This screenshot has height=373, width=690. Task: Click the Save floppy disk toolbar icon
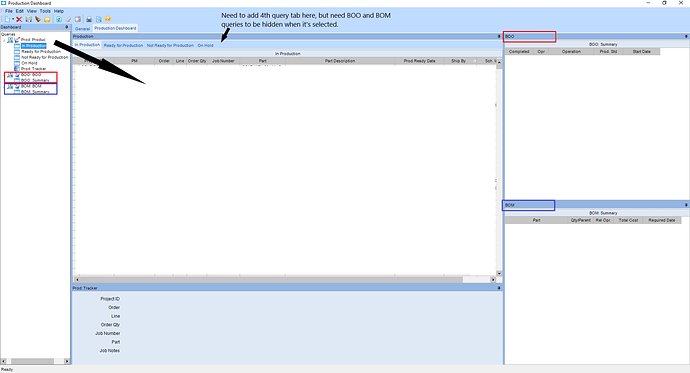[29, 19]
